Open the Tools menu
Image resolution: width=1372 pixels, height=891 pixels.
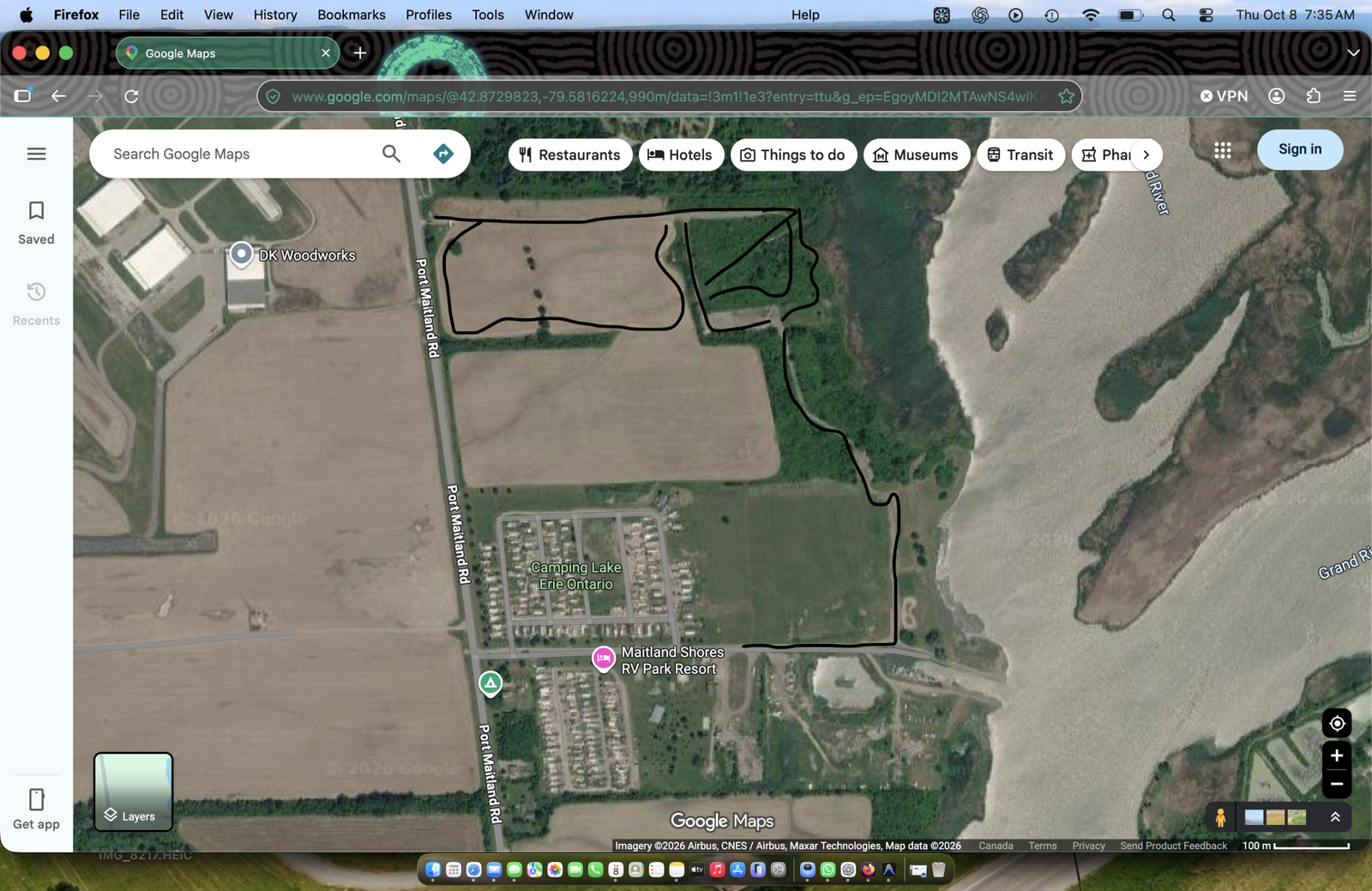pyautogui.click(x=488, y=15)
